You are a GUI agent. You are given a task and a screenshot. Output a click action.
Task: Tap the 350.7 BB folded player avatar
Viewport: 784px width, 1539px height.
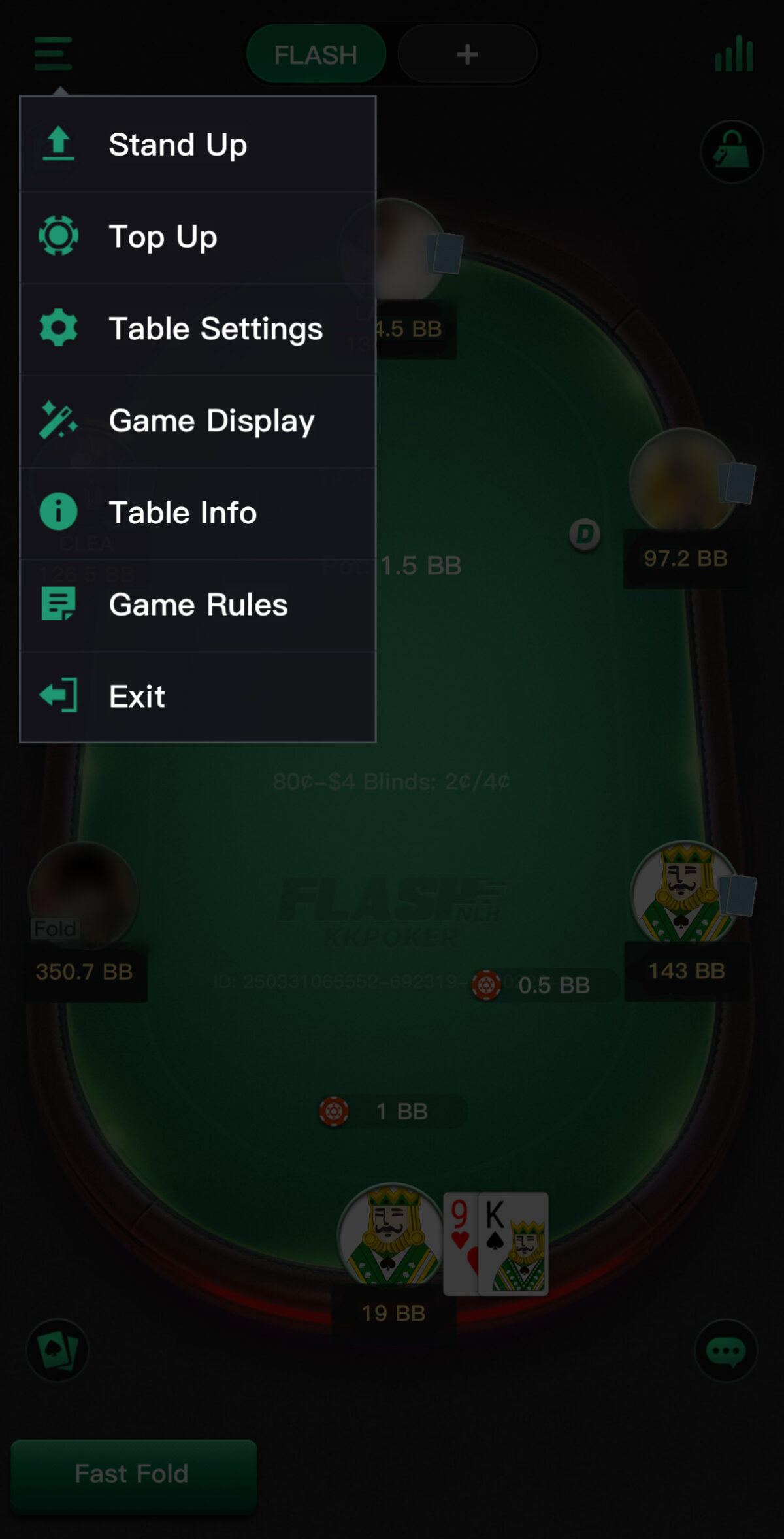coord(84,895)
